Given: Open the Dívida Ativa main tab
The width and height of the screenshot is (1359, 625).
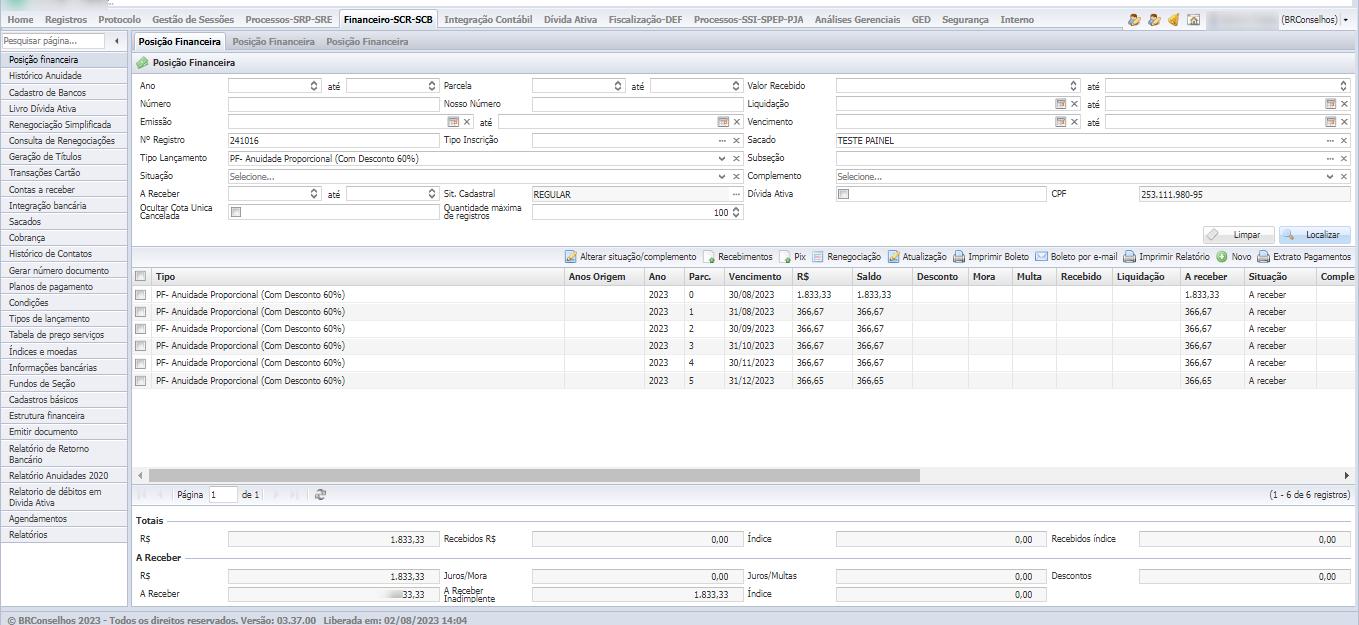Looking at the screenshot, I should (x=570, y=19).
